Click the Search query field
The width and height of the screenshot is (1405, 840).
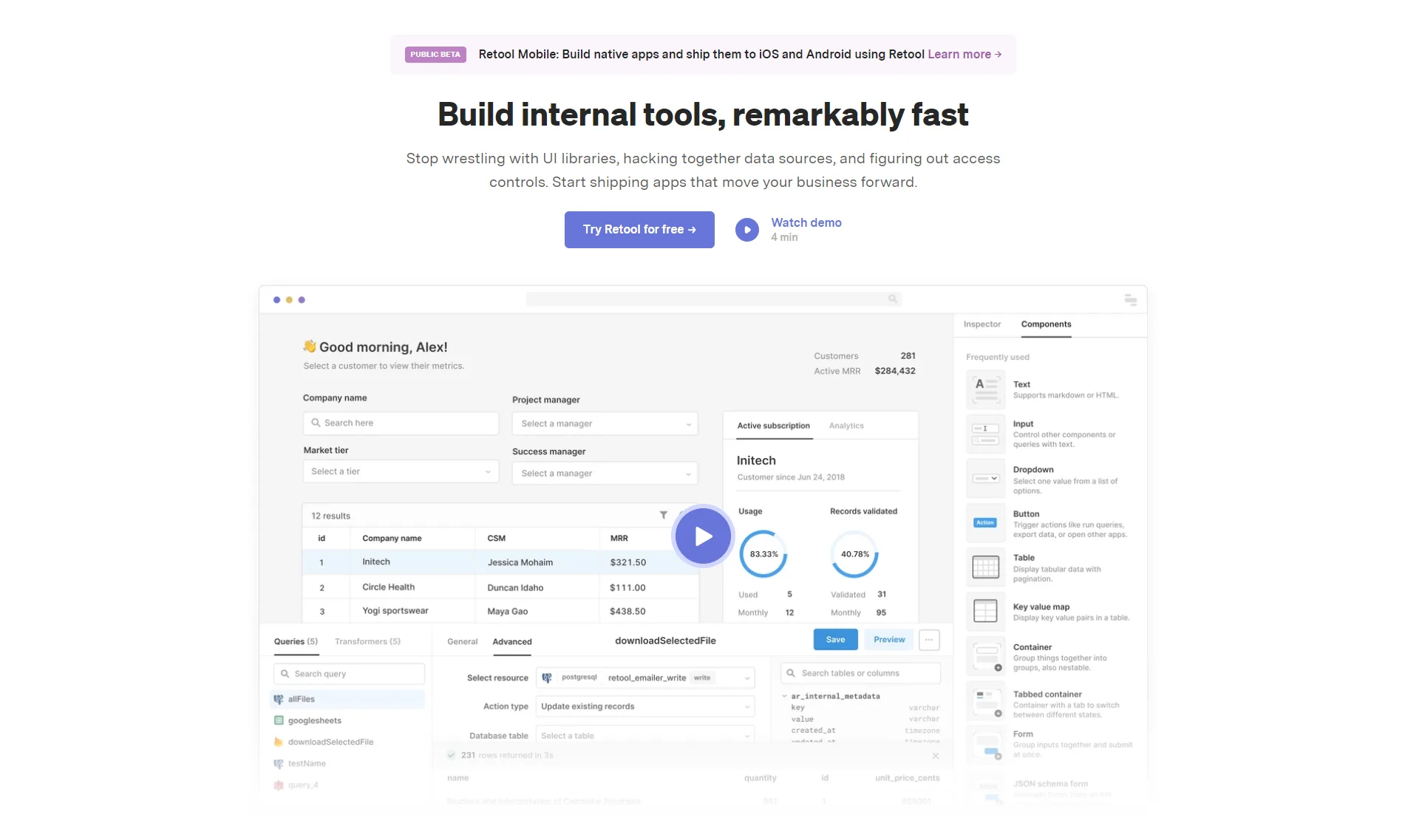[349, 674]
